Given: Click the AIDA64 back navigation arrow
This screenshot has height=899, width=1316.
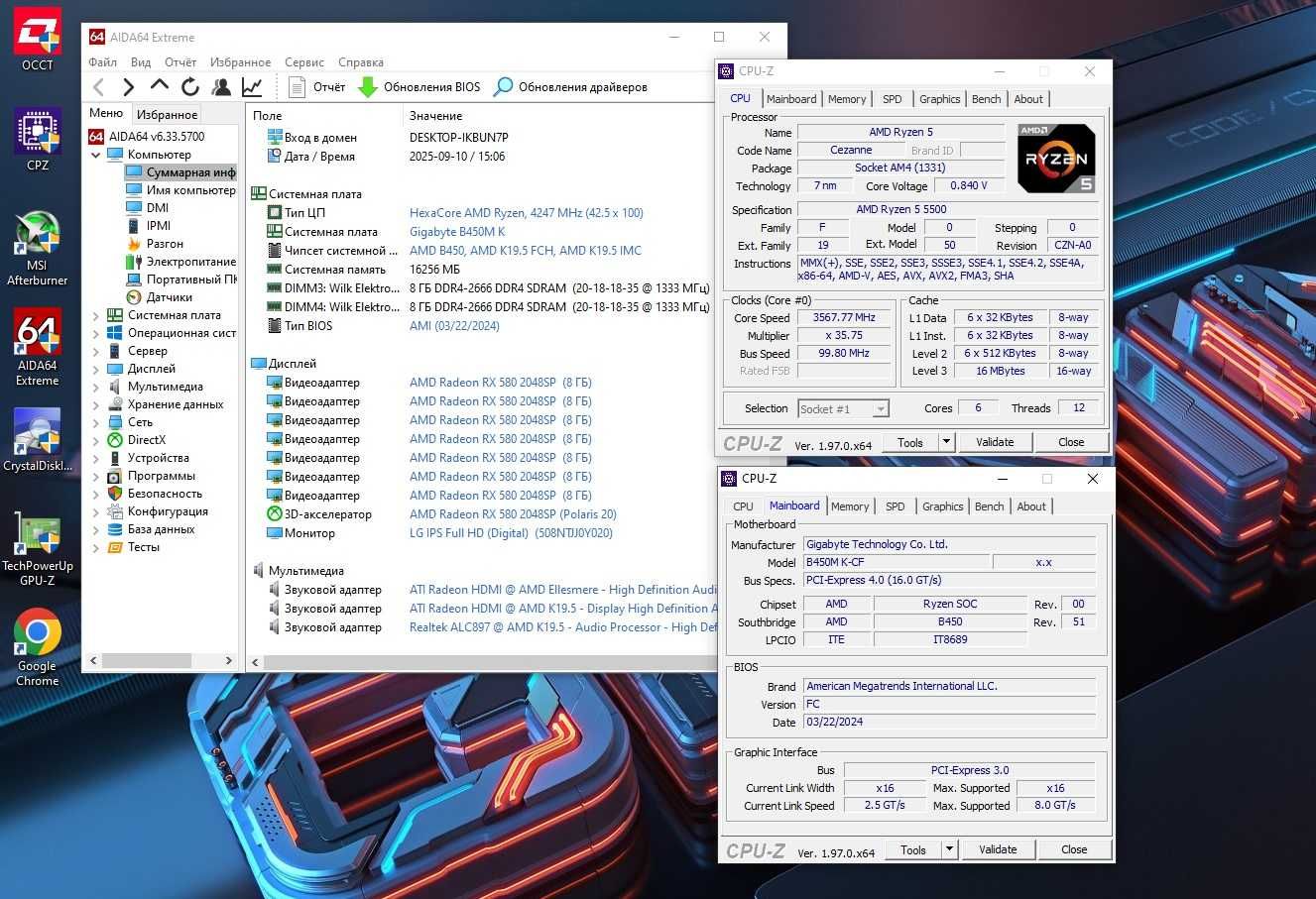Looking at the screenshot, I should click(98, 87).
